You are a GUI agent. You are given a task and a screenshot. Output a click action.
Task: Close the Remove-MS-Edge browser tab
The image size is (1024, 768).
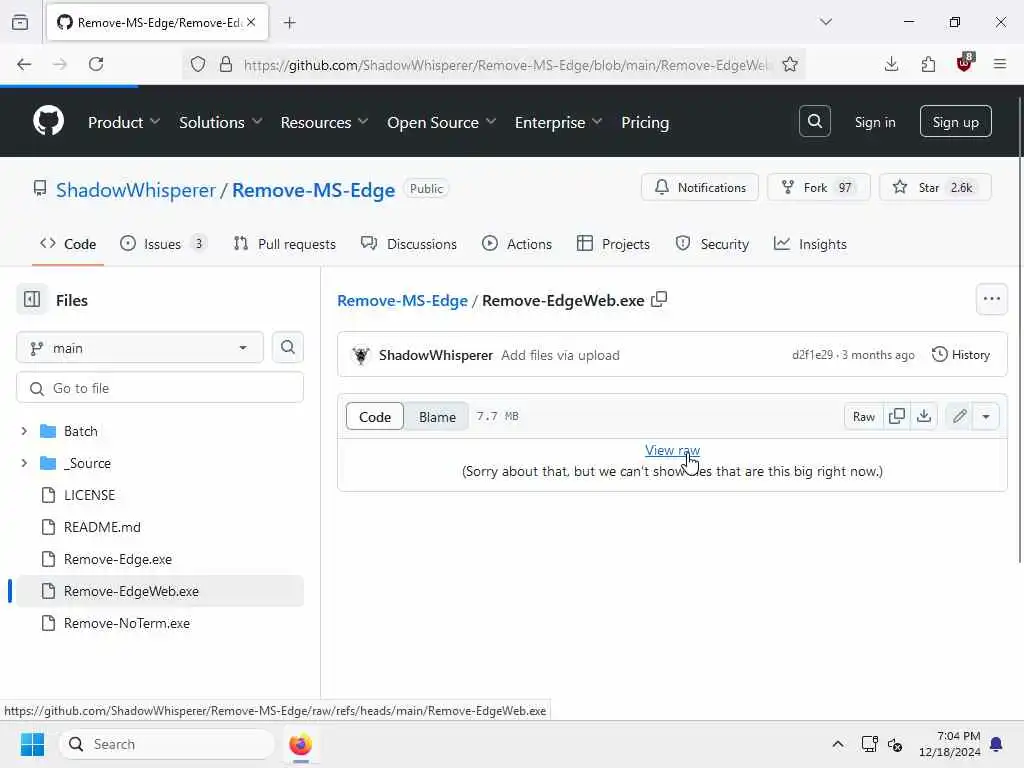tap(251, 22)
